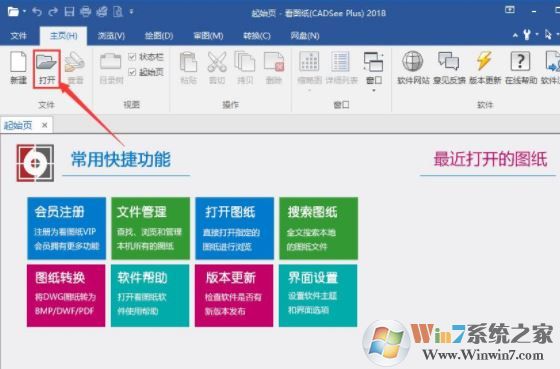Click the blue 打开图纸 tile
Screen dimensions: 560x369
(x=234, y=228)
